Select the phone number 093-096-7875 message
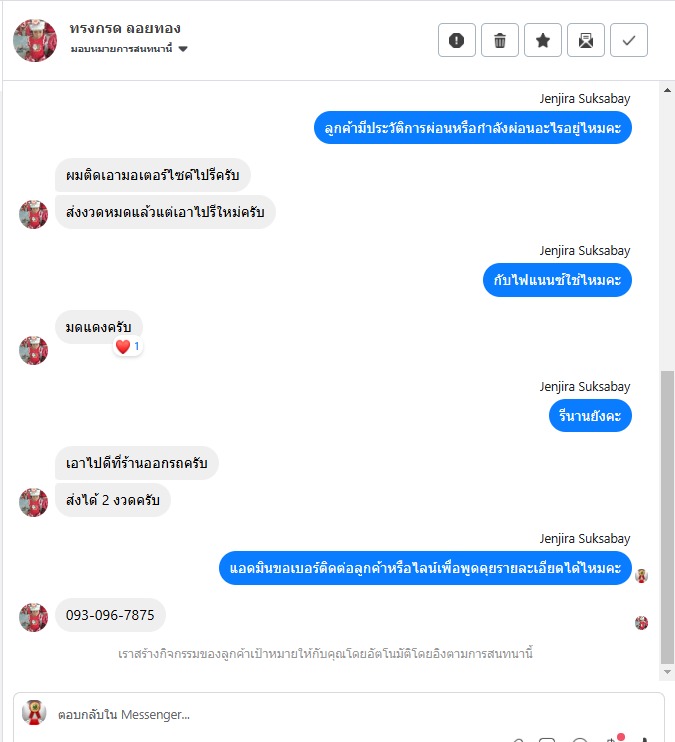The height and width of the screenshot is (742, 675). 110,615
